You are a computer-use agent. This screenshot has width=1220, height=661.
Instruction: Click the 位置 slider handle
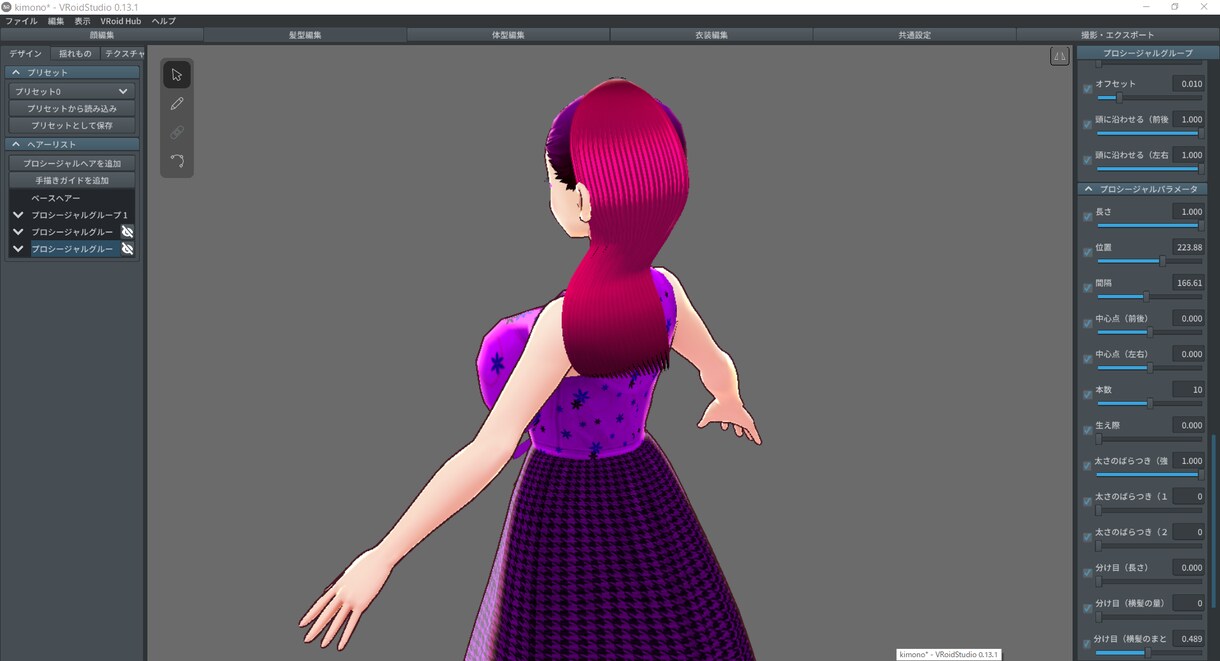coord(1161,261)
